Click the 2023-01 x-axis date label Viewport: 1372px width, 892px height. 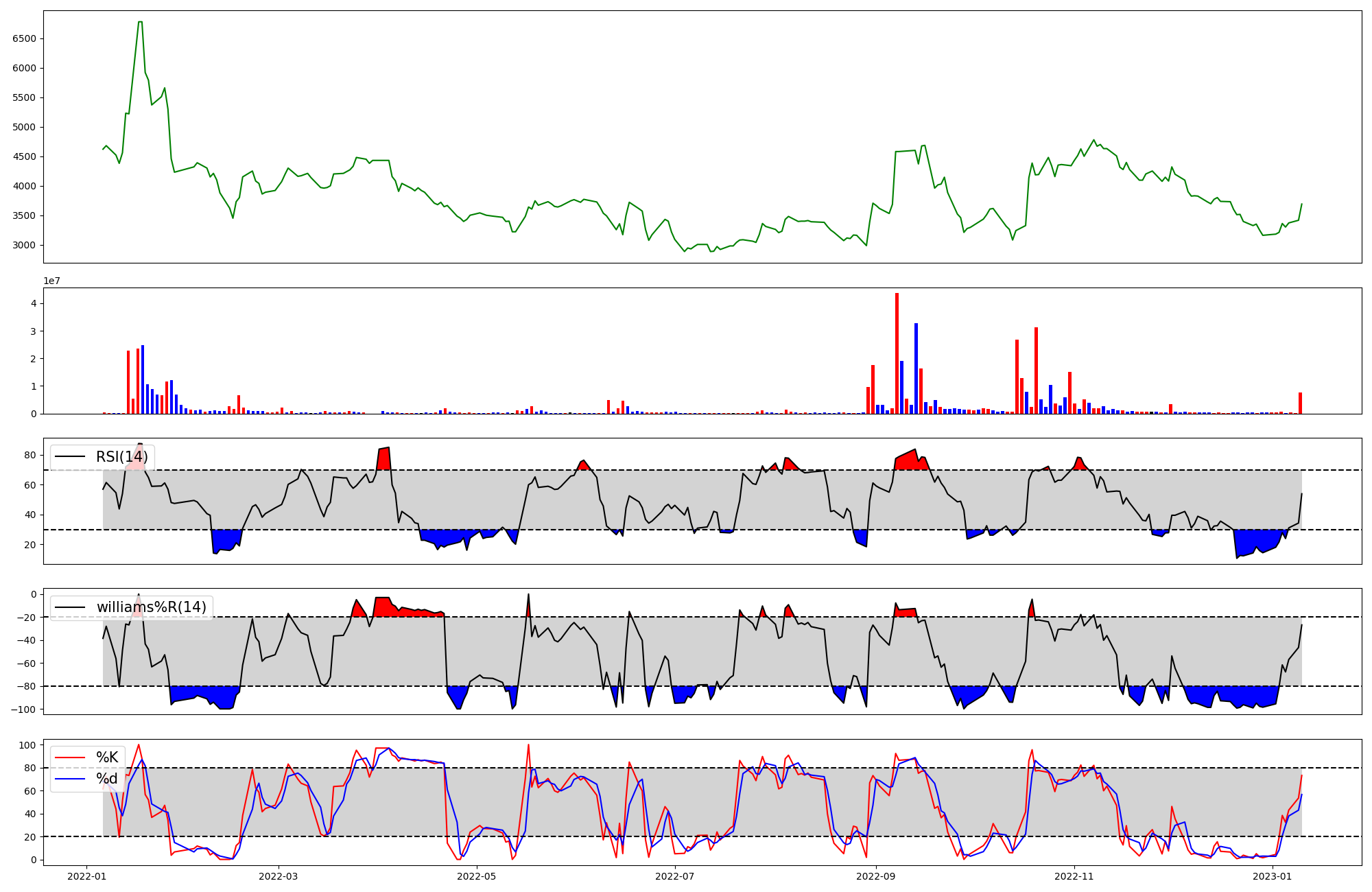(1273, 876)
